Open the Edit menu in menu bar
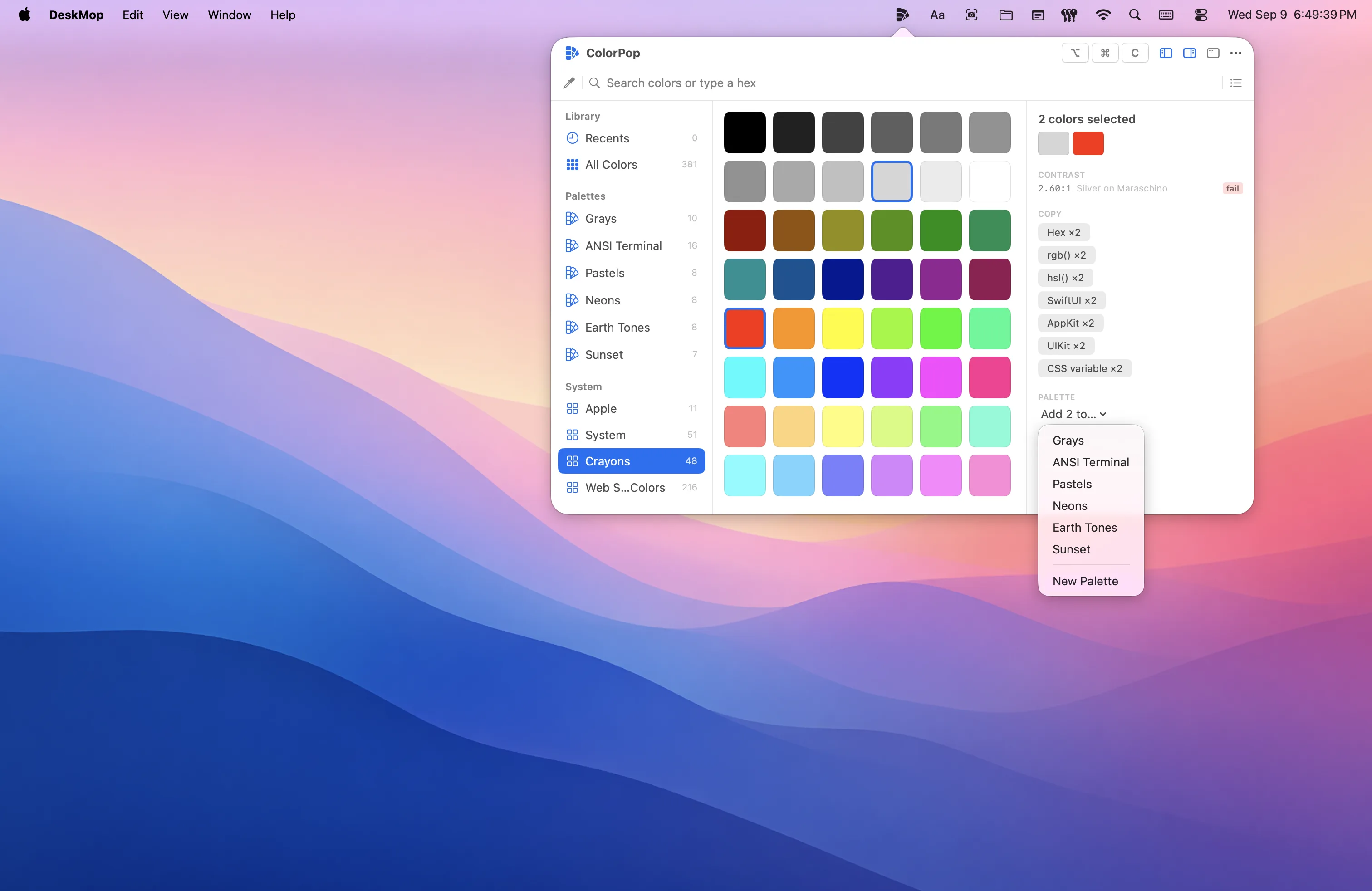 click(132, 15)
